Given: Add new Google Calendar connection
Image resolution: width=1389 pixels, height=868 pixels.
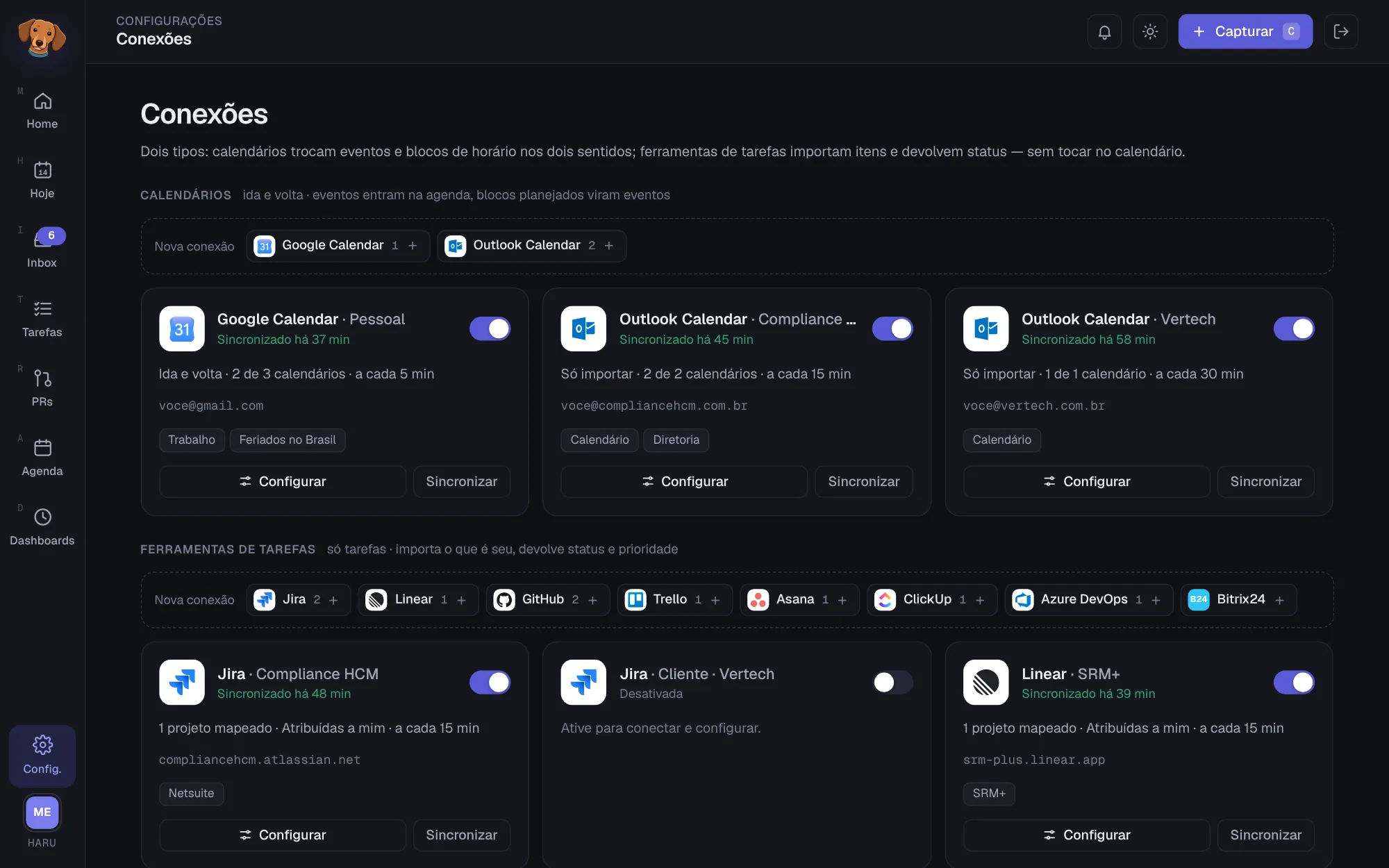Looking at the screenshot, I should 338,246.
